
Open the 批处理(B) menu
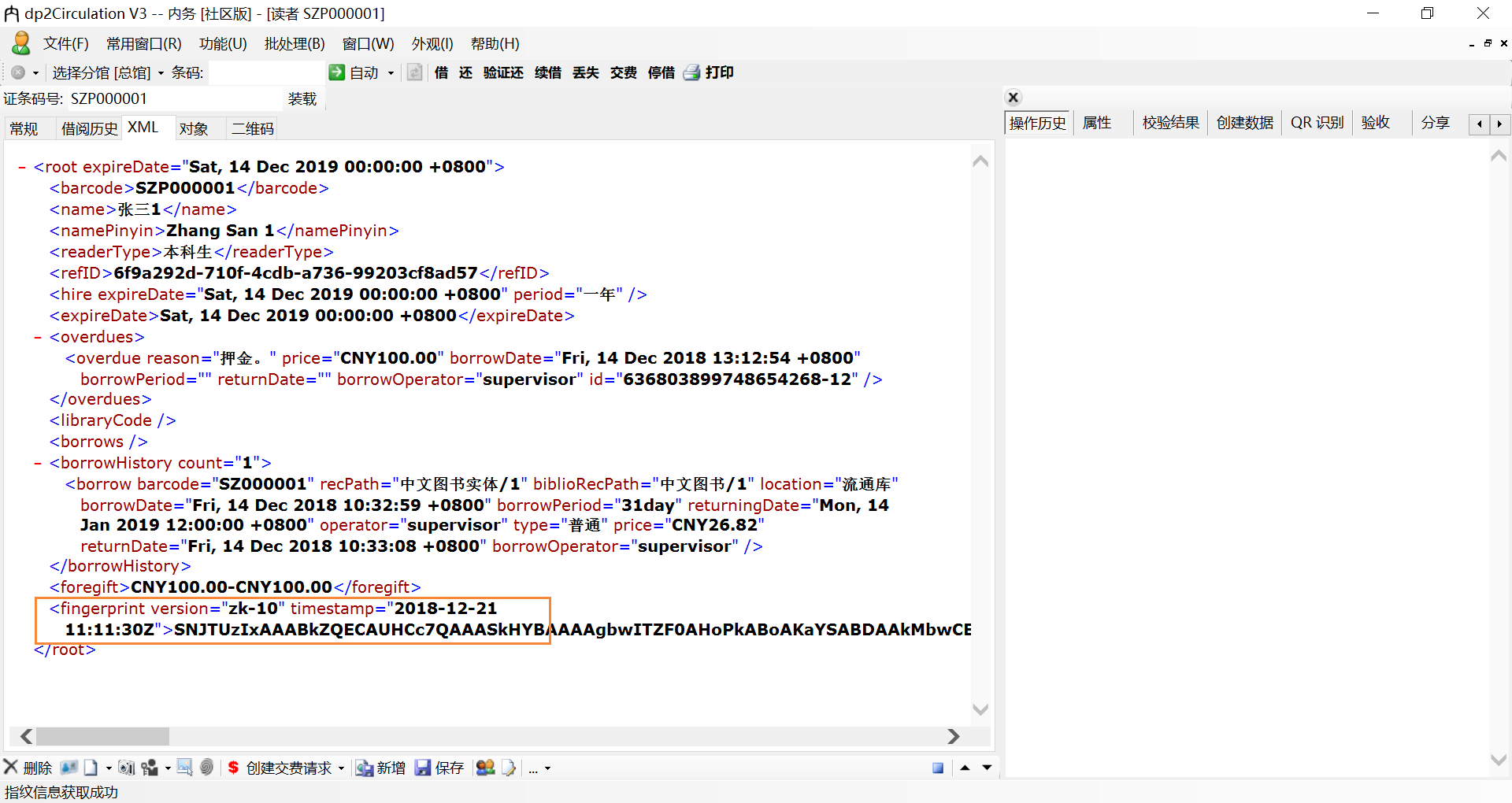(x=295, y=44)
